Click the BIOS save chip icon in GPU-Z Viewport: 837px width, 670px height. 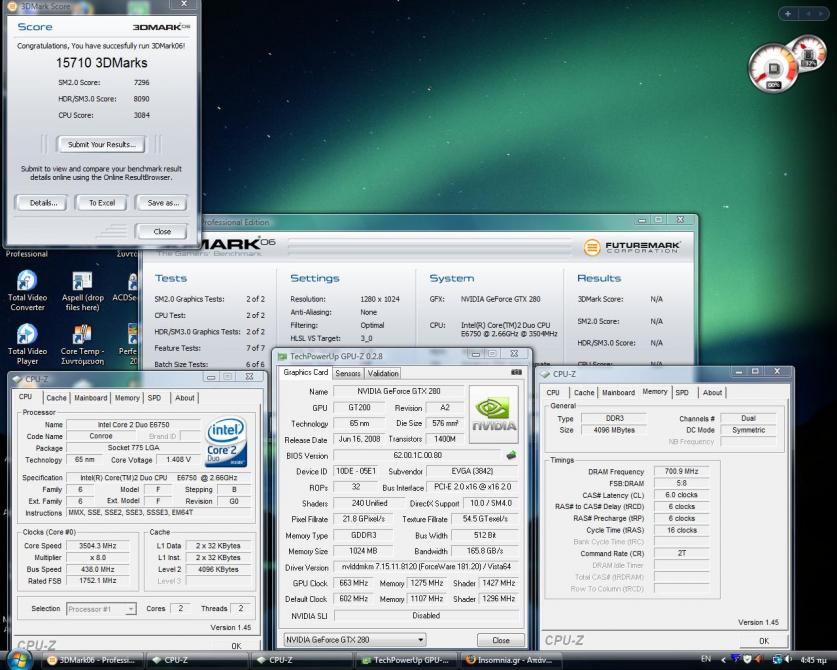[511, 455]
